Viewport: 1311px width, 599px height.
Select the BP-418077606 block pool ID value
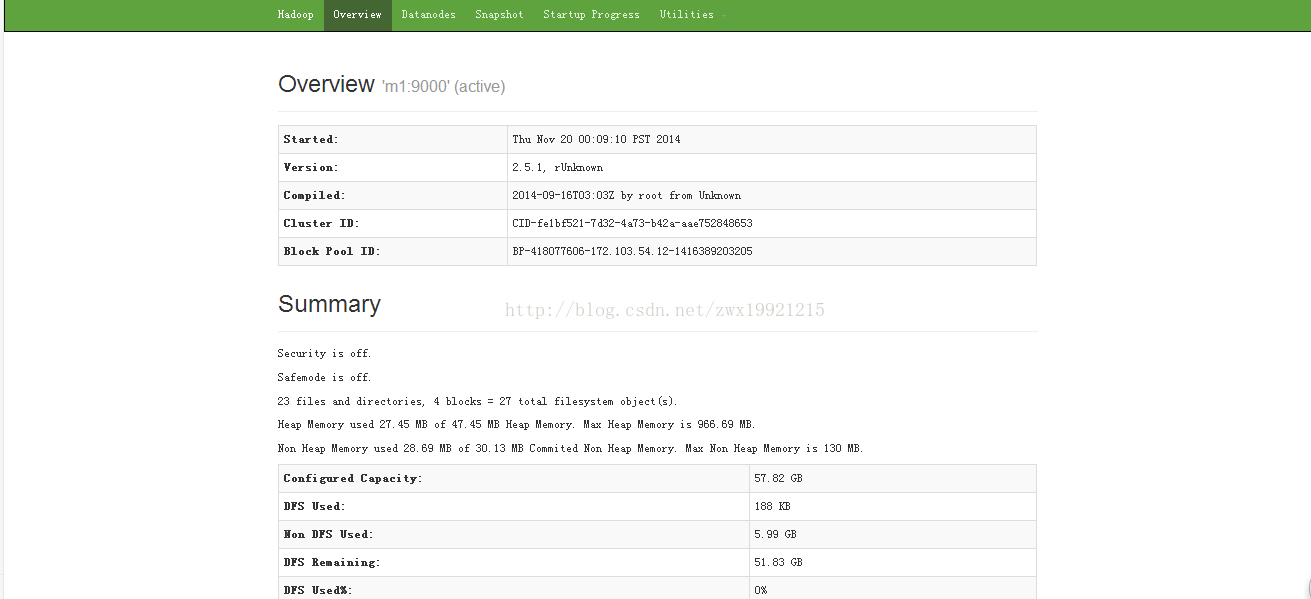pyautogui.click(x=632, y=251)
